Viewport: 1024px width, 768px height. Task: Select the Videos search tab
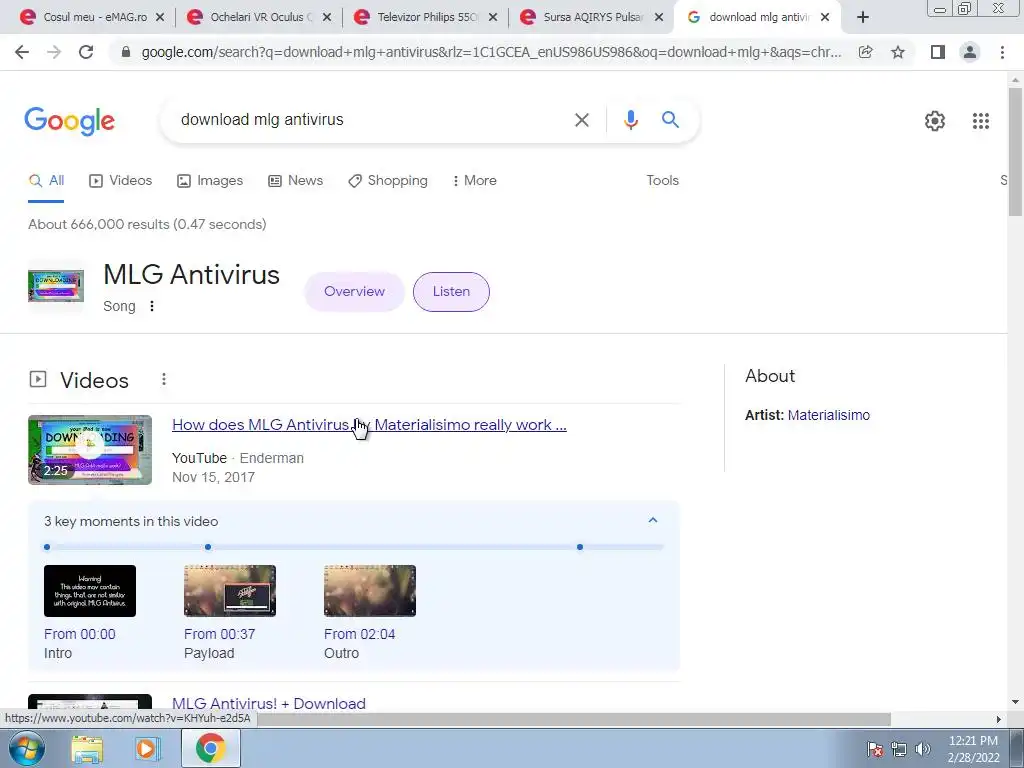point(121,181)
